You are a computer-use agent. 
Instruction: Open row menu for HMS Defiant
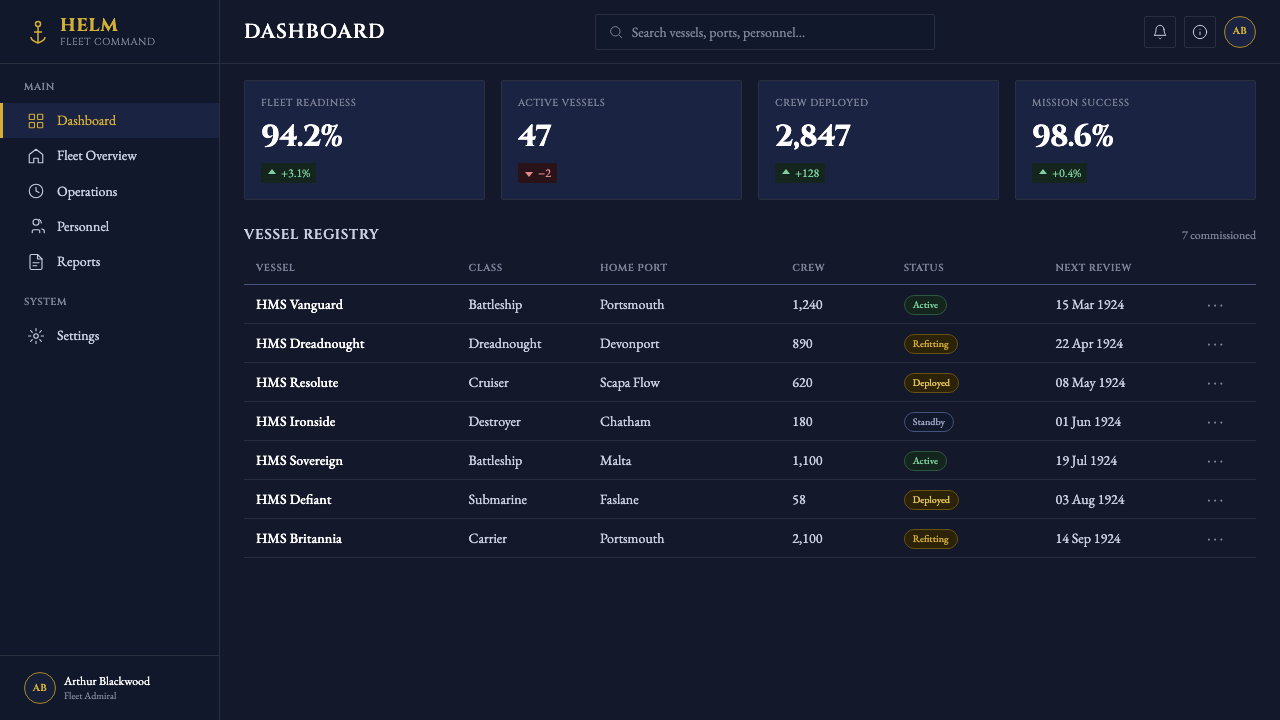click(1215, 500)
